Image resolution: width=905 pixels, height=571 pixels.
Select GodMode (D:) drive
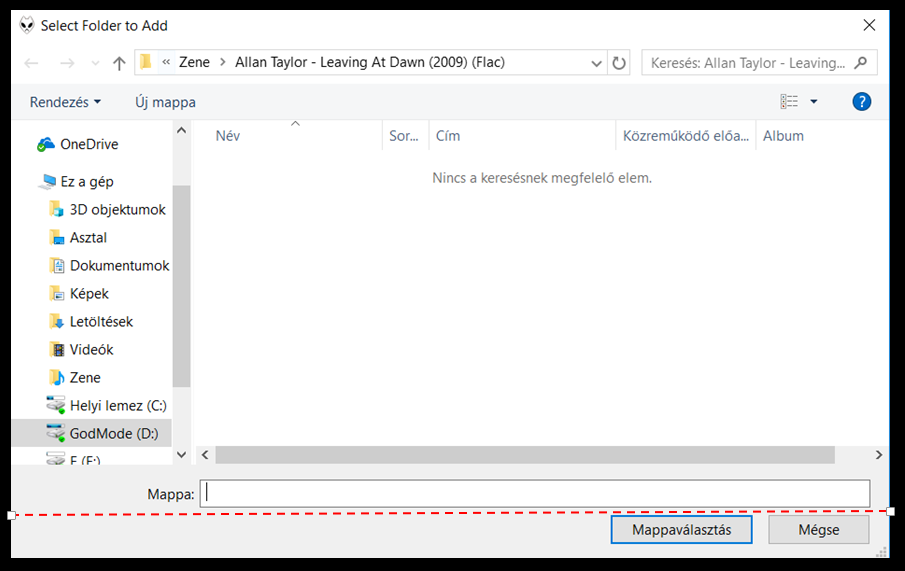[114, 434]
